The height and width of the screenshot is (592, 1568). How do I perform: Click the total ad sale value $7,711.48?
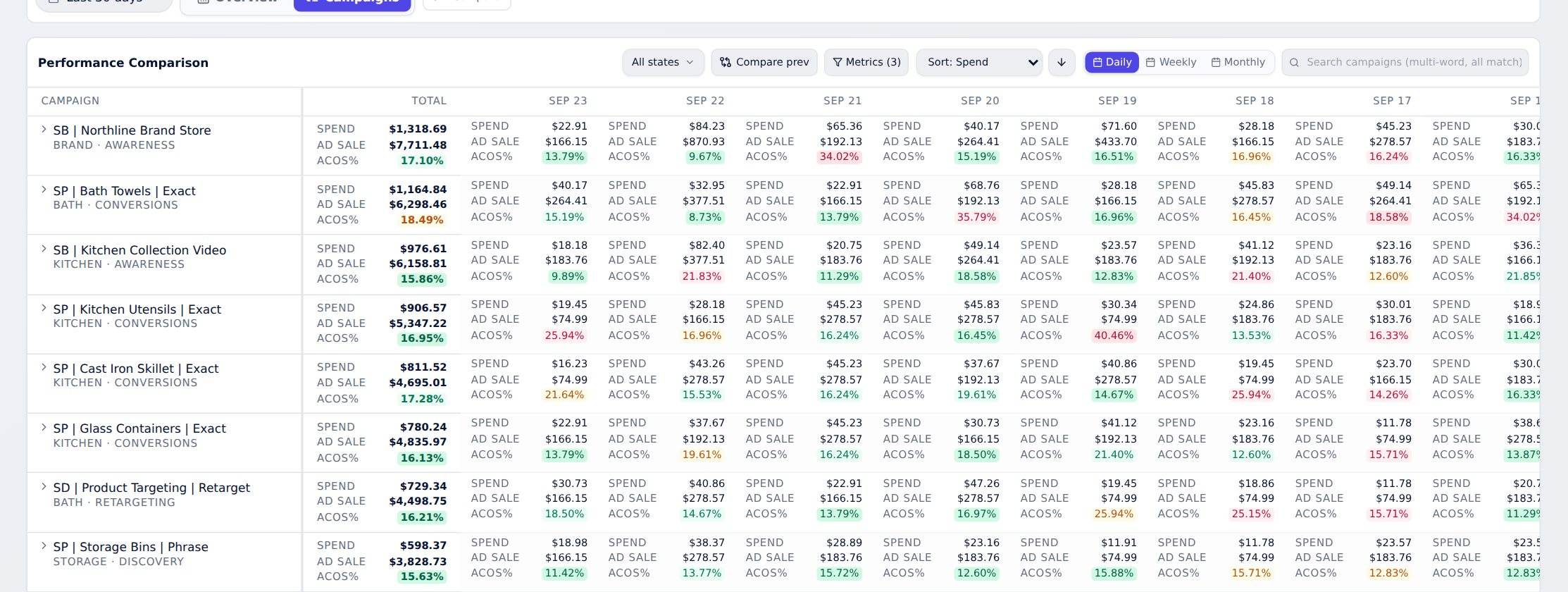point(418,145)
